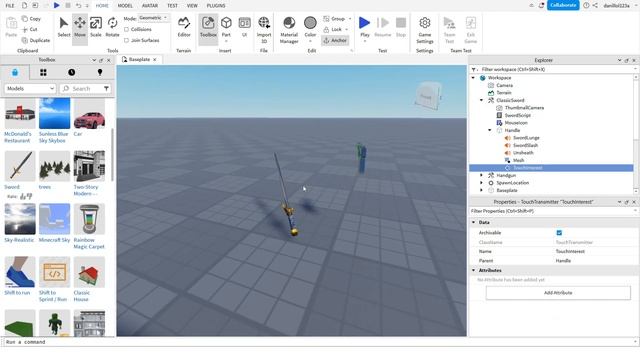
Task: Select ThumbnailCamera in the Explorer
Action: (524, 108)
